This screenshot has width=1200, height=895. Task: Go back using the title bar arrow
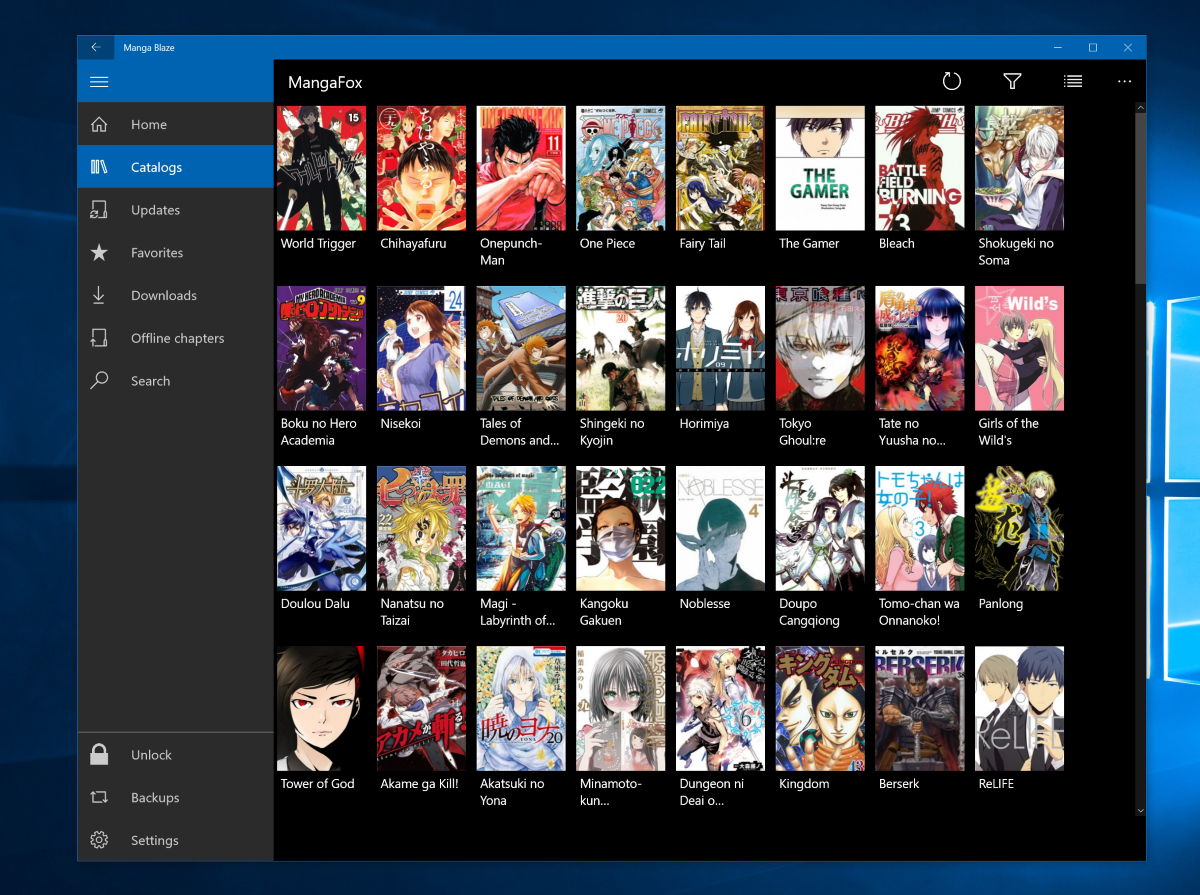tap(96, 47)
